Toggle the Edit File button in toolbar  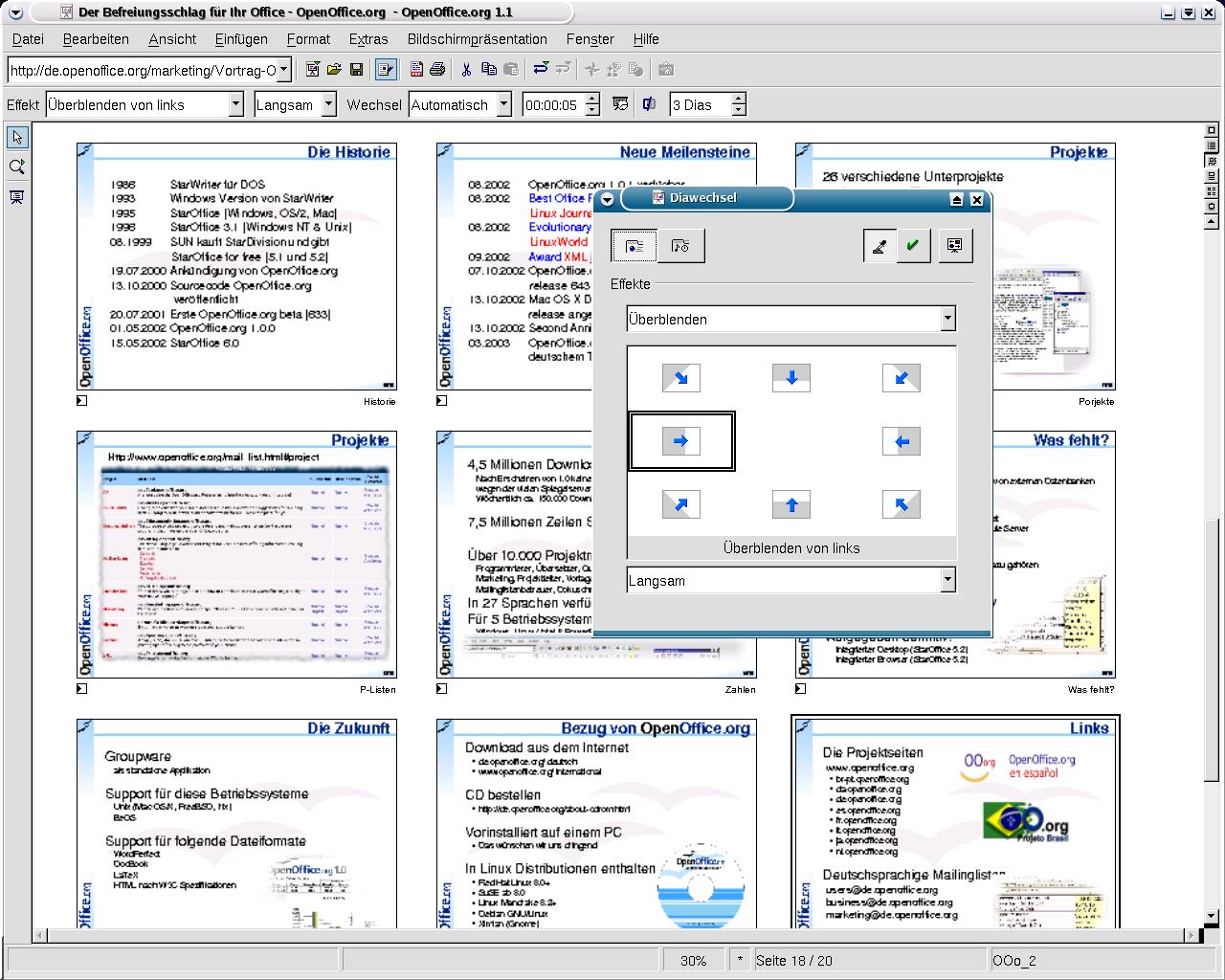click(386, 69)
